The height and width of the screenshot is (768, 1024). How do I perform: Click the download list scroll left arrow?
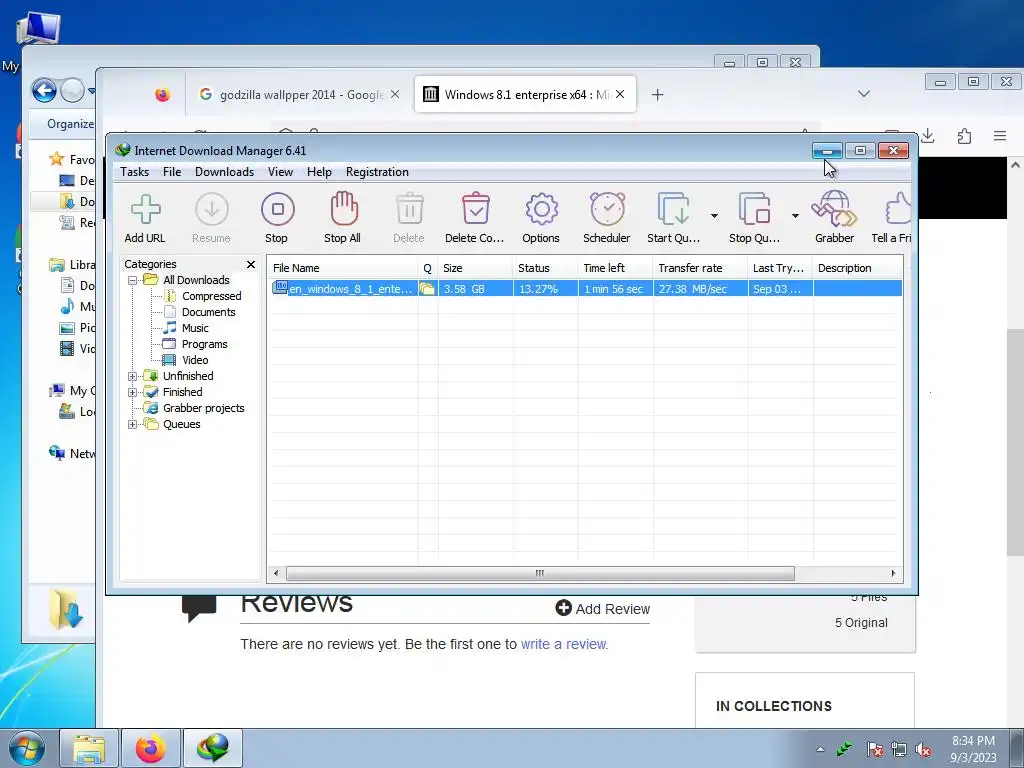pyautogui.click(x=276, y=573)
